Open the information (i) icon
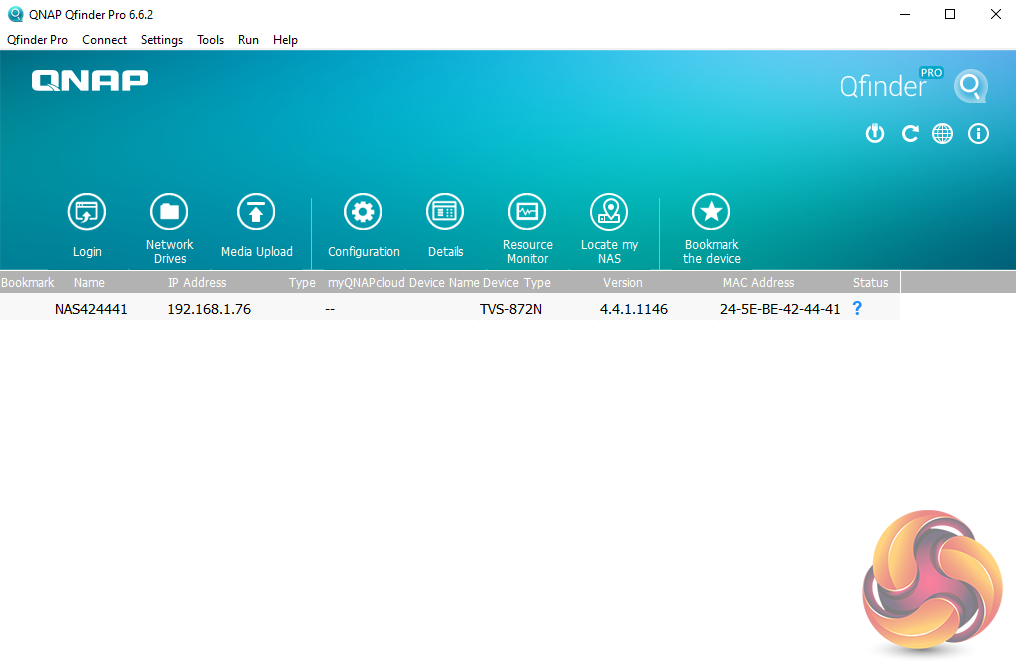 978,133
